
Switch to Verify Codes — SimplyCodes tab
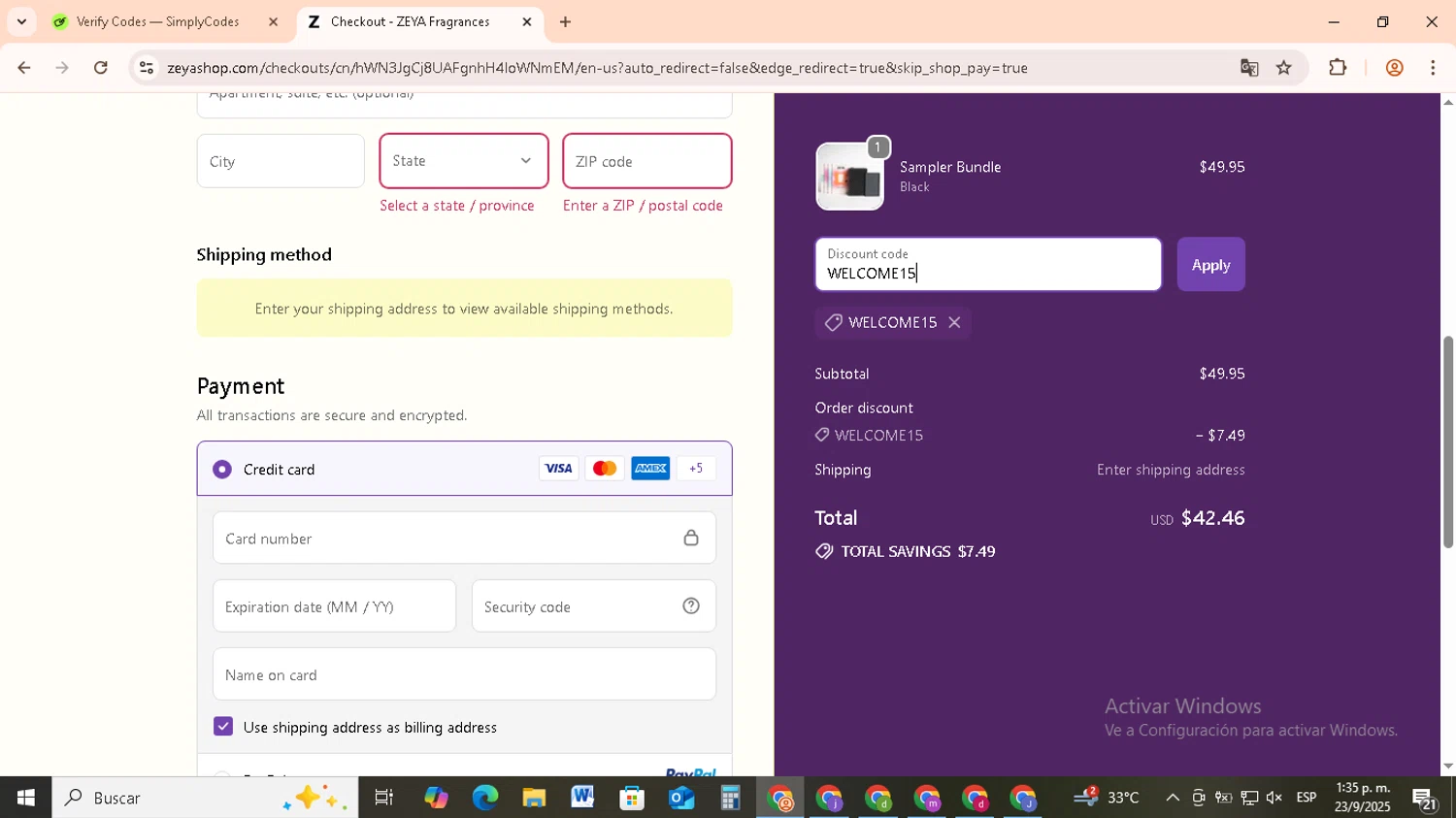pyautogui.click(x=157, y=21)
